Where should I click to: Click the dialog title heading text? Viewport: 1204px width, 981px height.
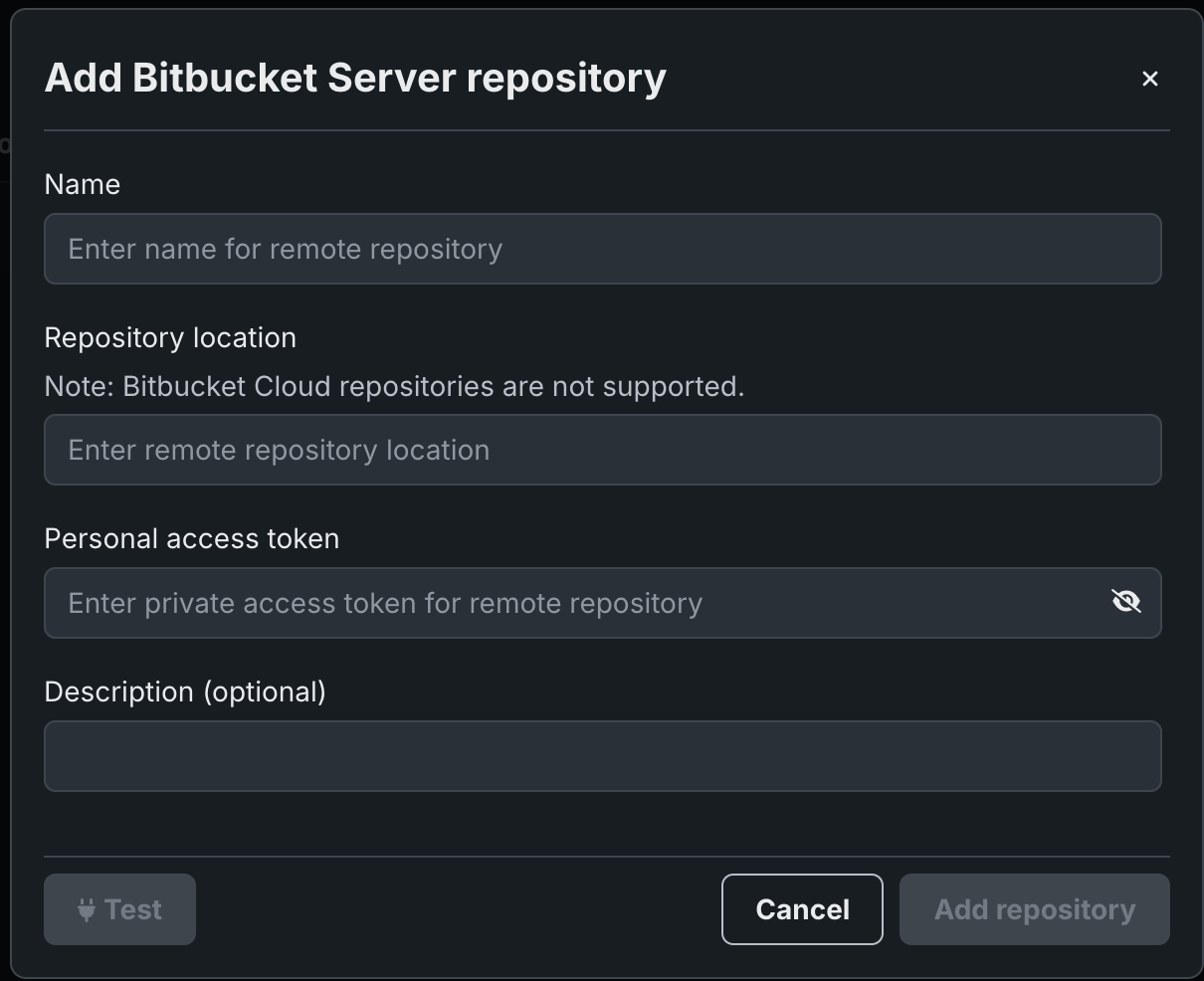coord(355,78)
